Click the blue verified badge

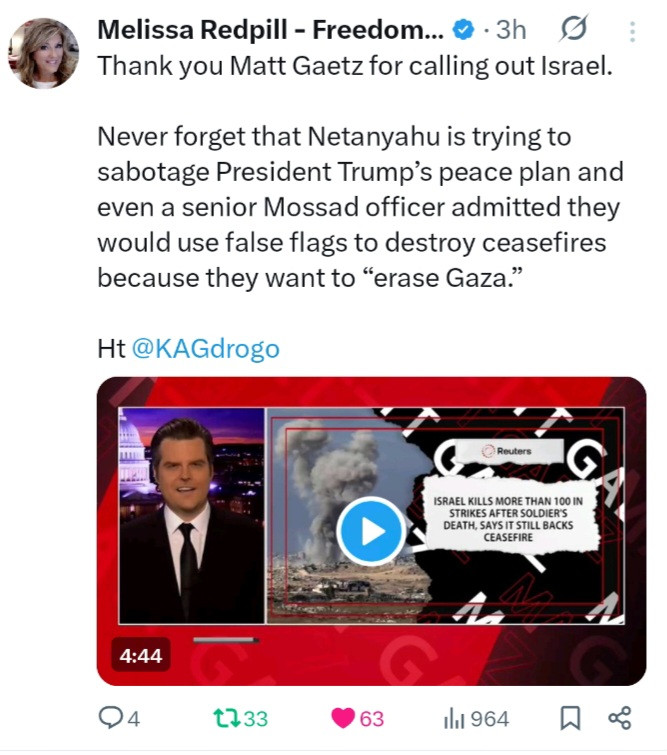pos(463,30)
